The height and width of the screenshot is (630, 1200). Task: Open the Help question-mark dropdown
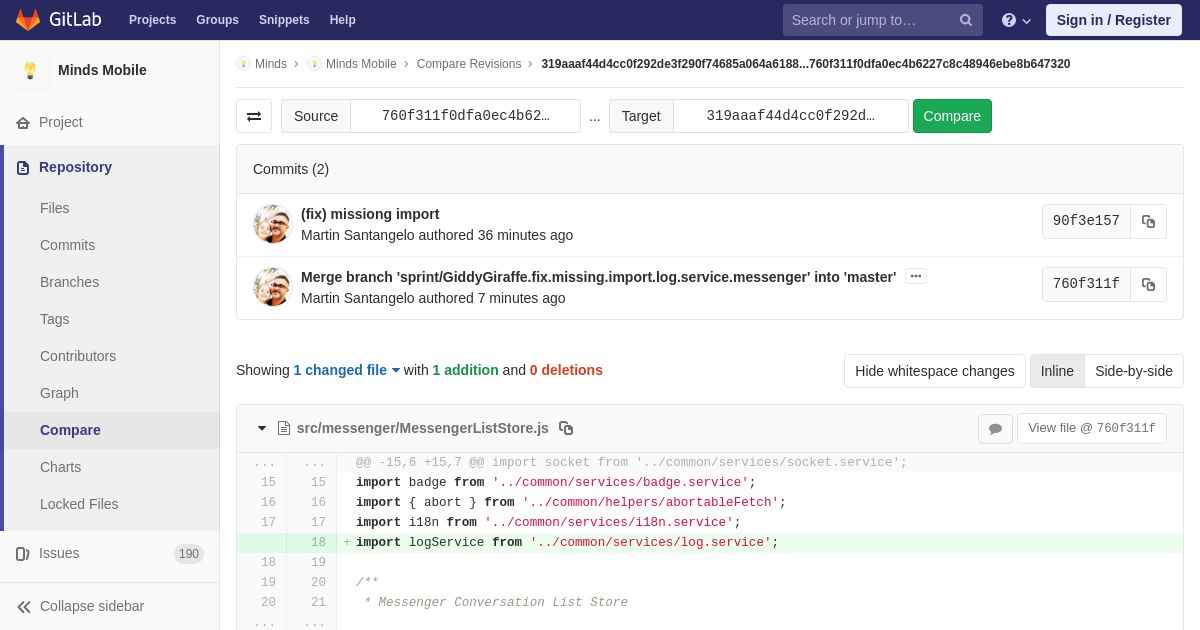(x=1016, y=20)
